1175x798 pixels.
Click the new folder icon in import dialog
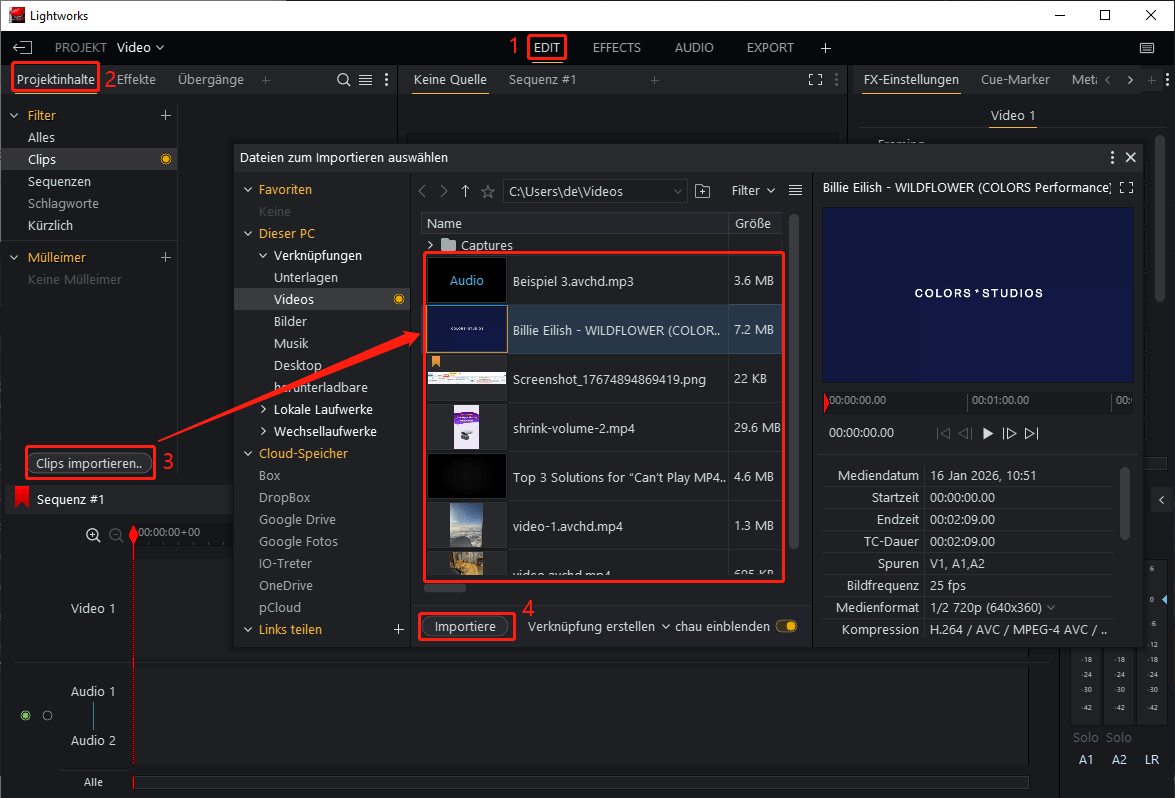click(702, 191)
